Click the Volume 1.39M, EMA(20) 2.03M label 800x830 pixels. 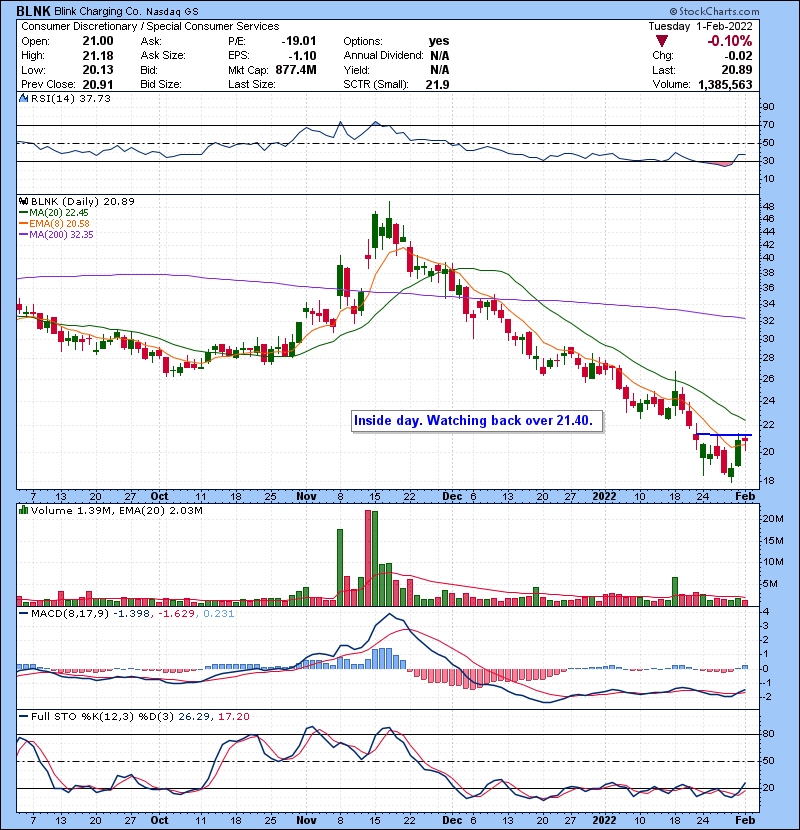(116, 510)
